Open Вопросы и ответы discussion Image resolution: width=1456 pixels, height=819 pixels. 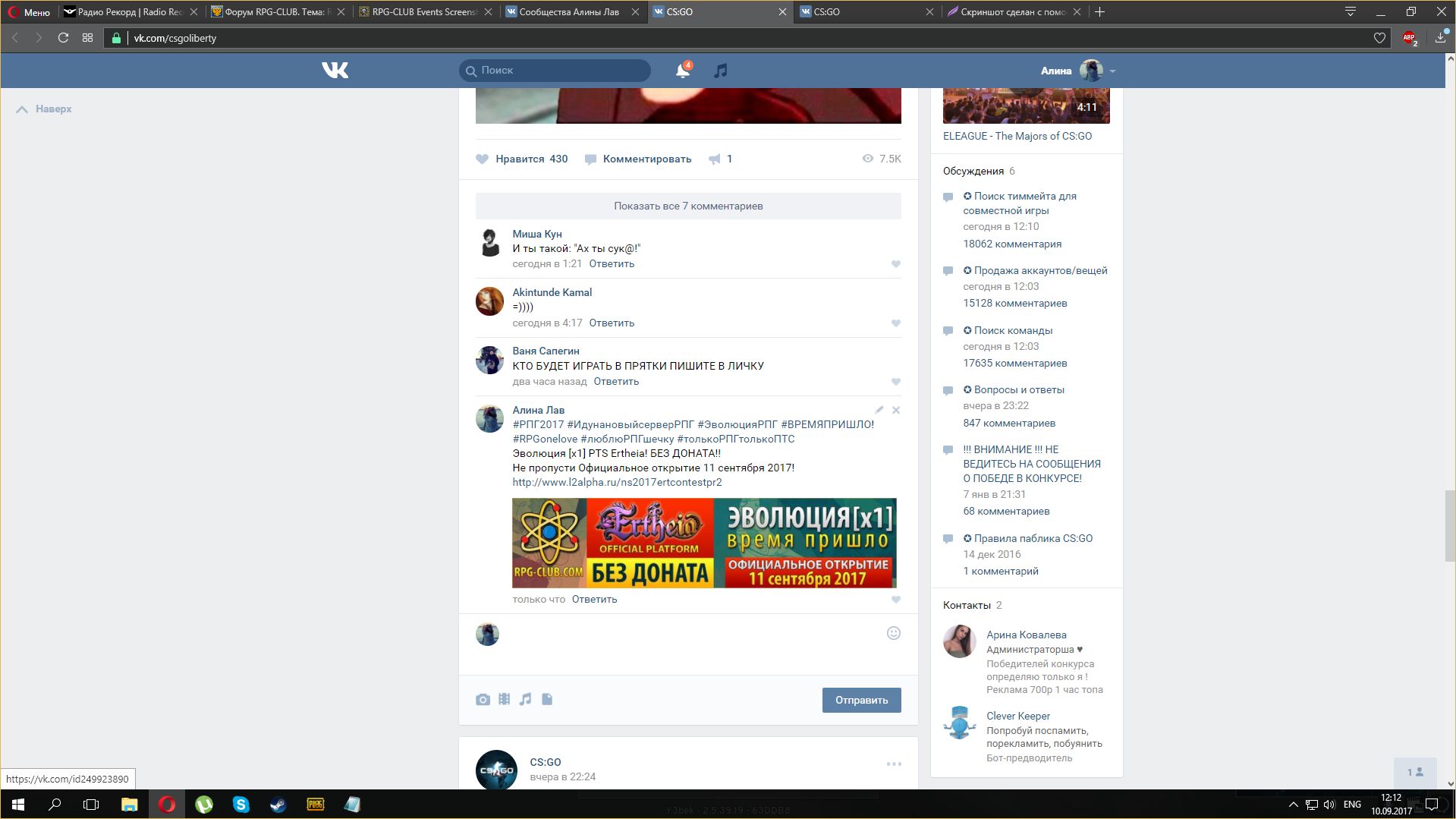click(x=1014, y=389)
